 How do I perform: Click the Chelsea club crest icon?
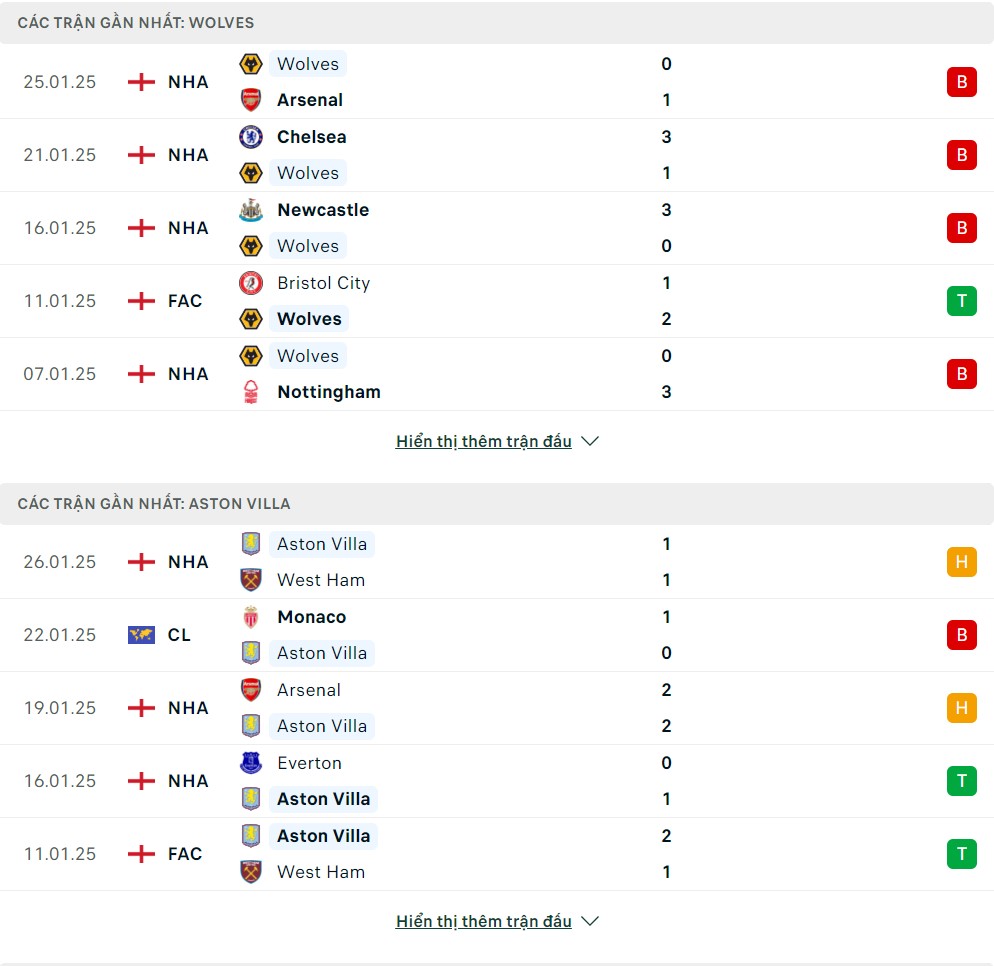coord(251,137)
